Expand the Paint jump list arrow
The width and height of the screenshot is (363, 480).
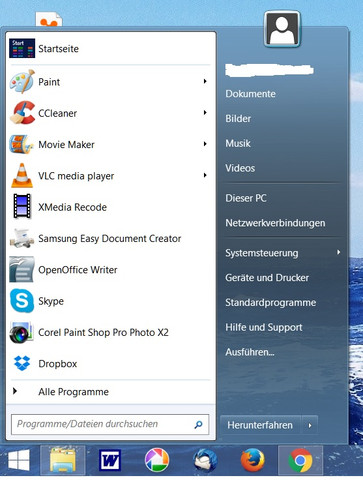coord(205,81)
